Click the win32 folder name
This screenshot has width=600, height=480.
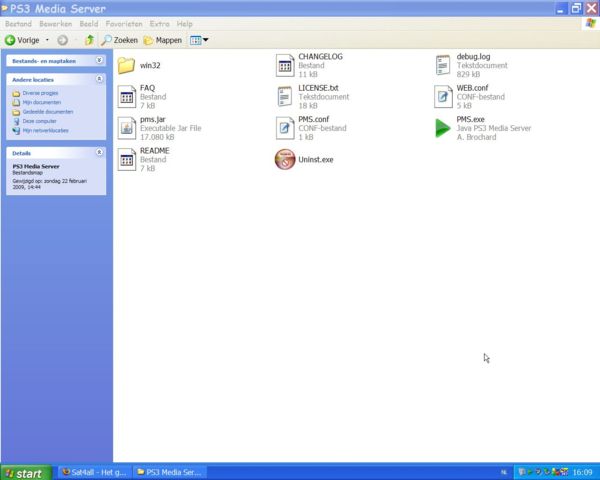(150, 65)
